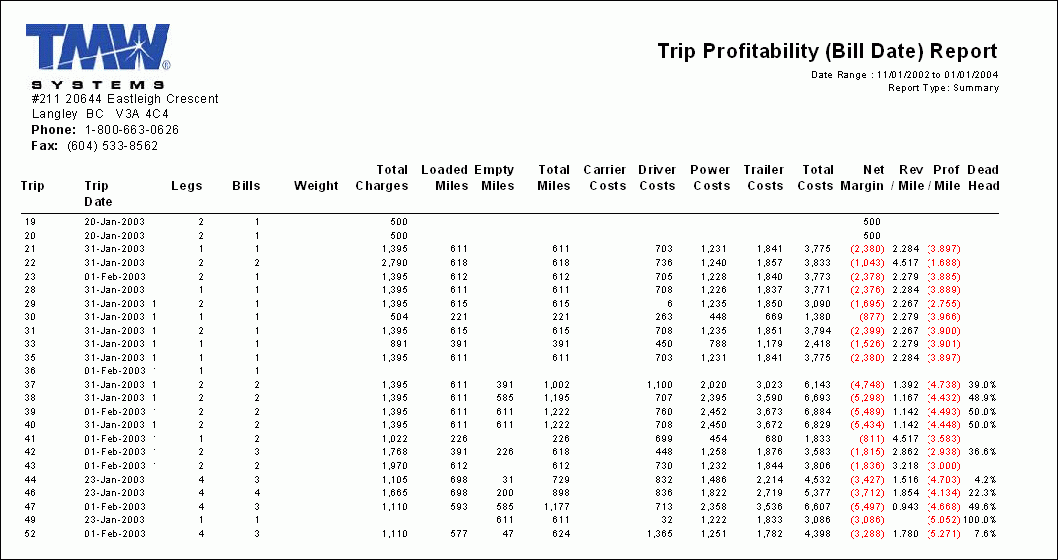1058x560 pixels.
Task: Click the TMW Systems logo
Action: click(x=98, y=56)
